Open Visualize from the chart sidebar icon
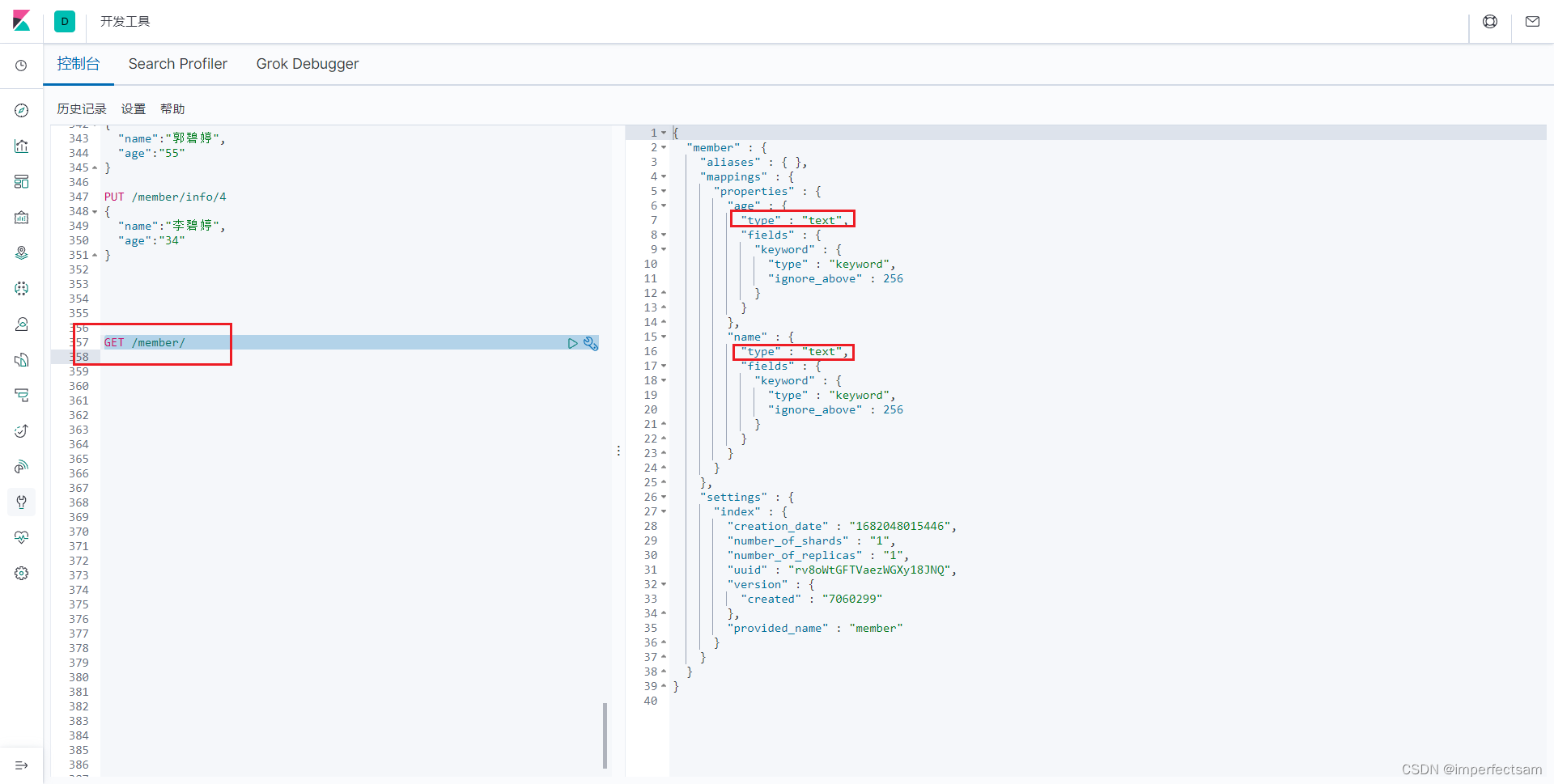Image resolution: width=1554 pixels, height=784 pixels. [22, 146]
